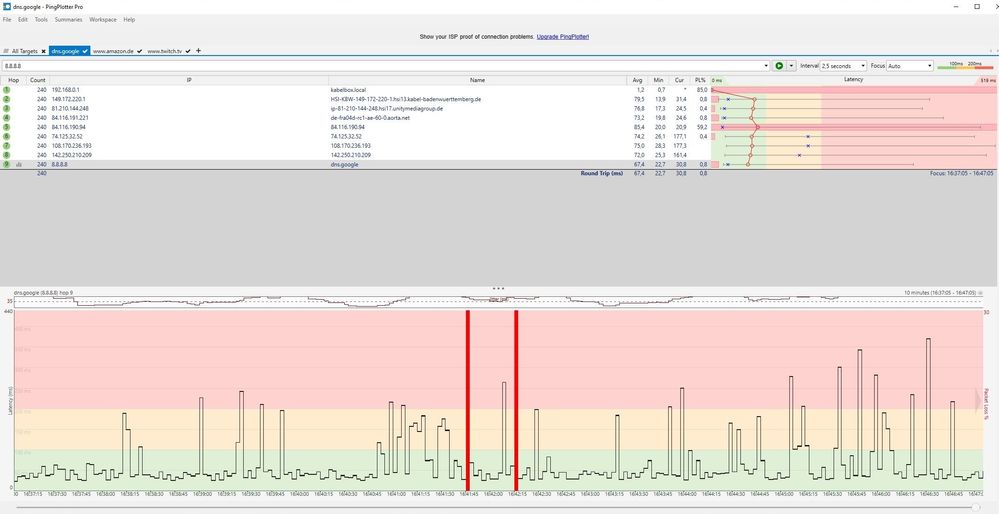Click the 59,2 packet loss value for hop 5

tap(701, 127)
